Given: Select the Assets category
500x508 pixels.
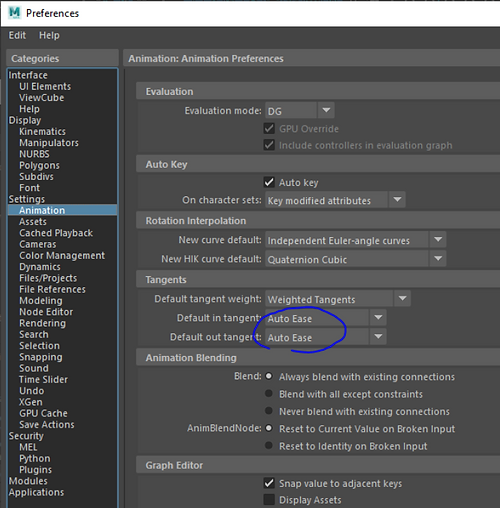Looking at the screenshot, I should pyautogui.click(x=33, y=222).
